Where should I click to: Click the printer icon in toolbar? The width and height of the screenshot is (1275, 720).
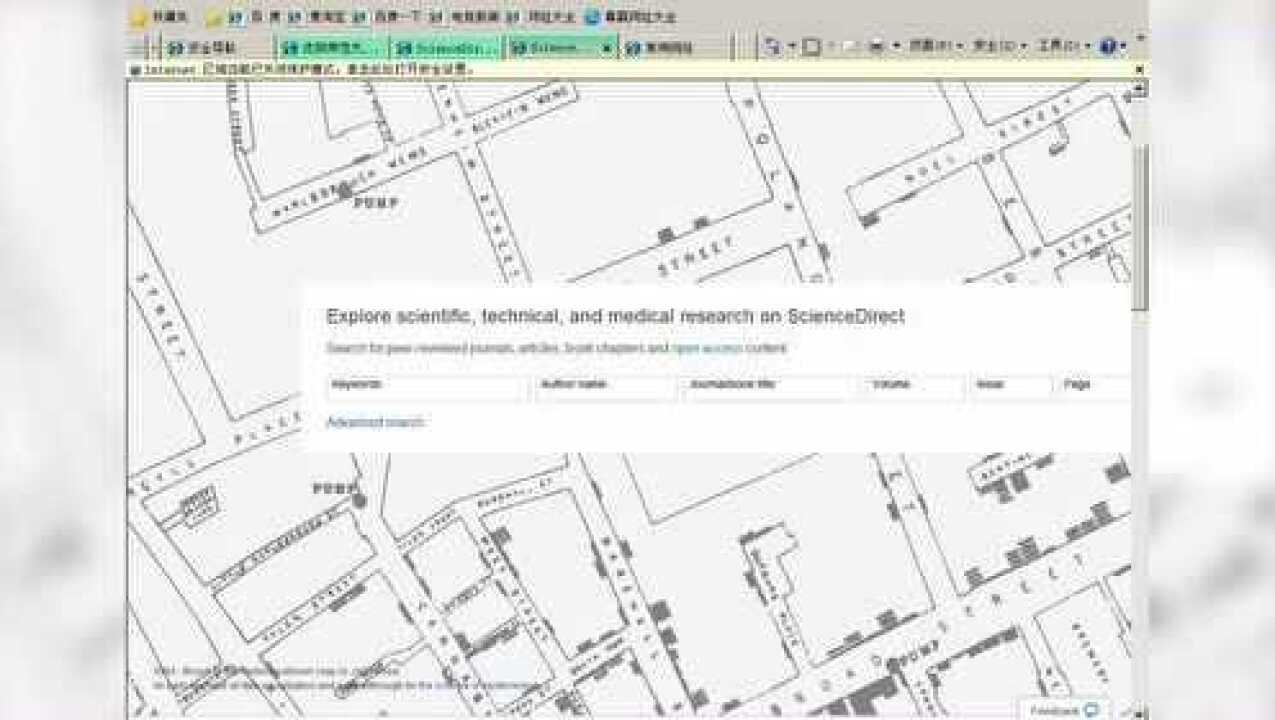coord(876,46)
